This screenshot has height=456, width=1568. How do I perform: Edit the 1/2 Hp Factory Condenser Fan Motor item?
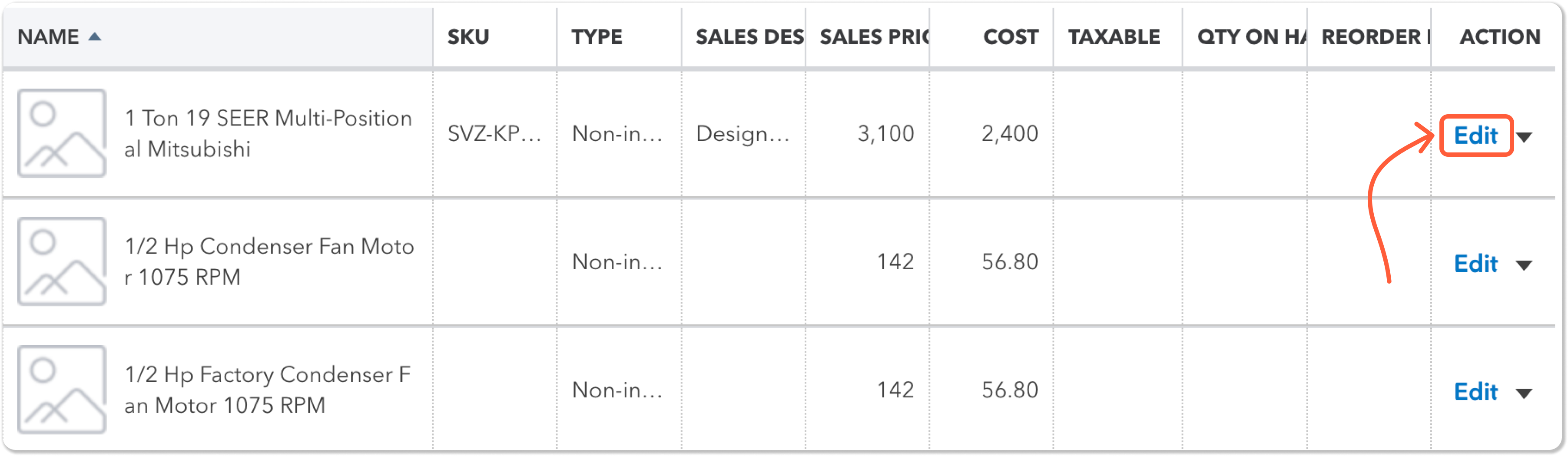pyautogui.click(x=1475, y=391)
